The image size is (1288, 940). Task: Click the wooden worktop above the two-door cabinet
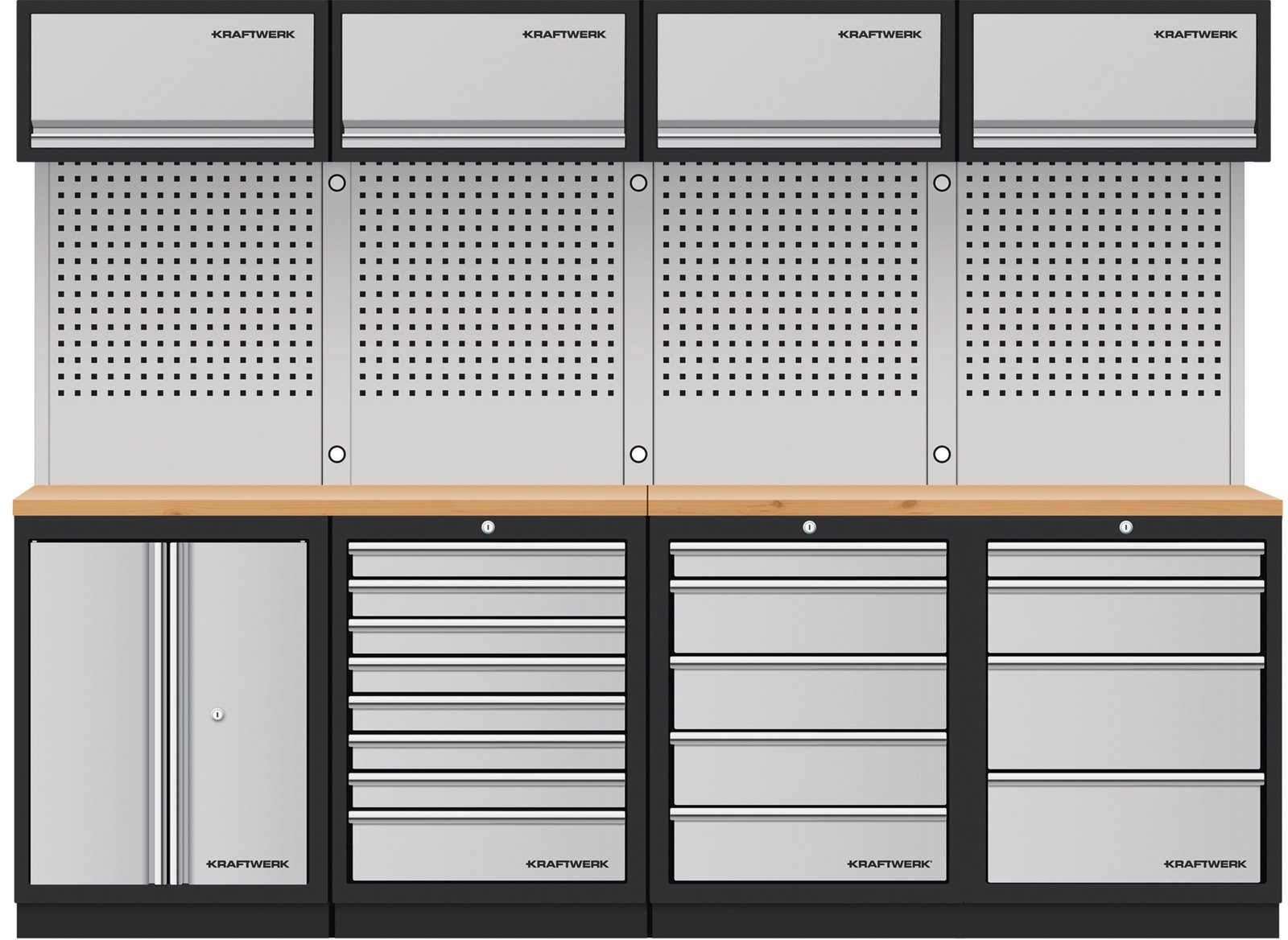169,500
